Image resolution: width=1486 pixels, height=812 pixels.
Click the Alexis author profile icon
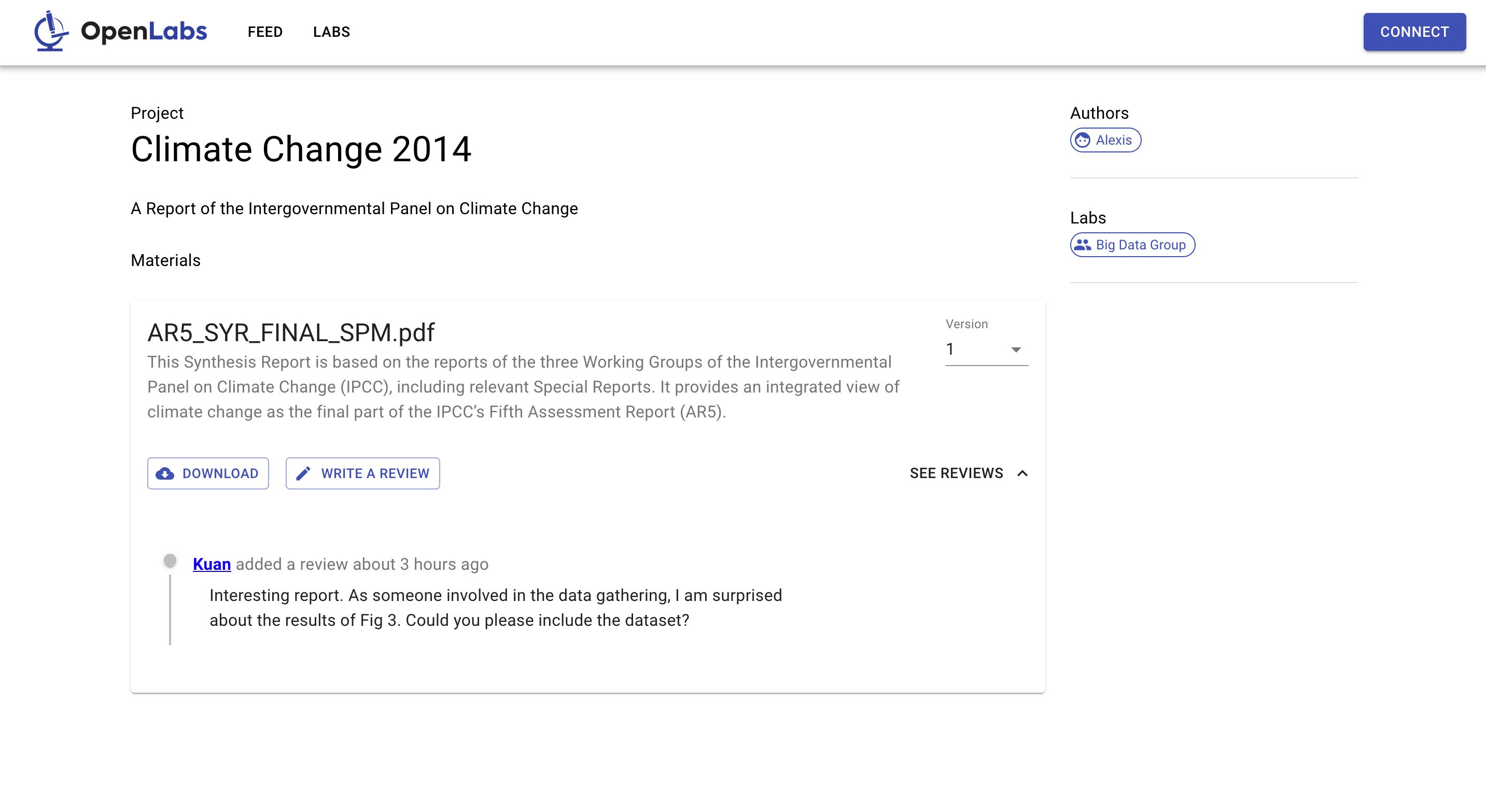[1083, 140]
